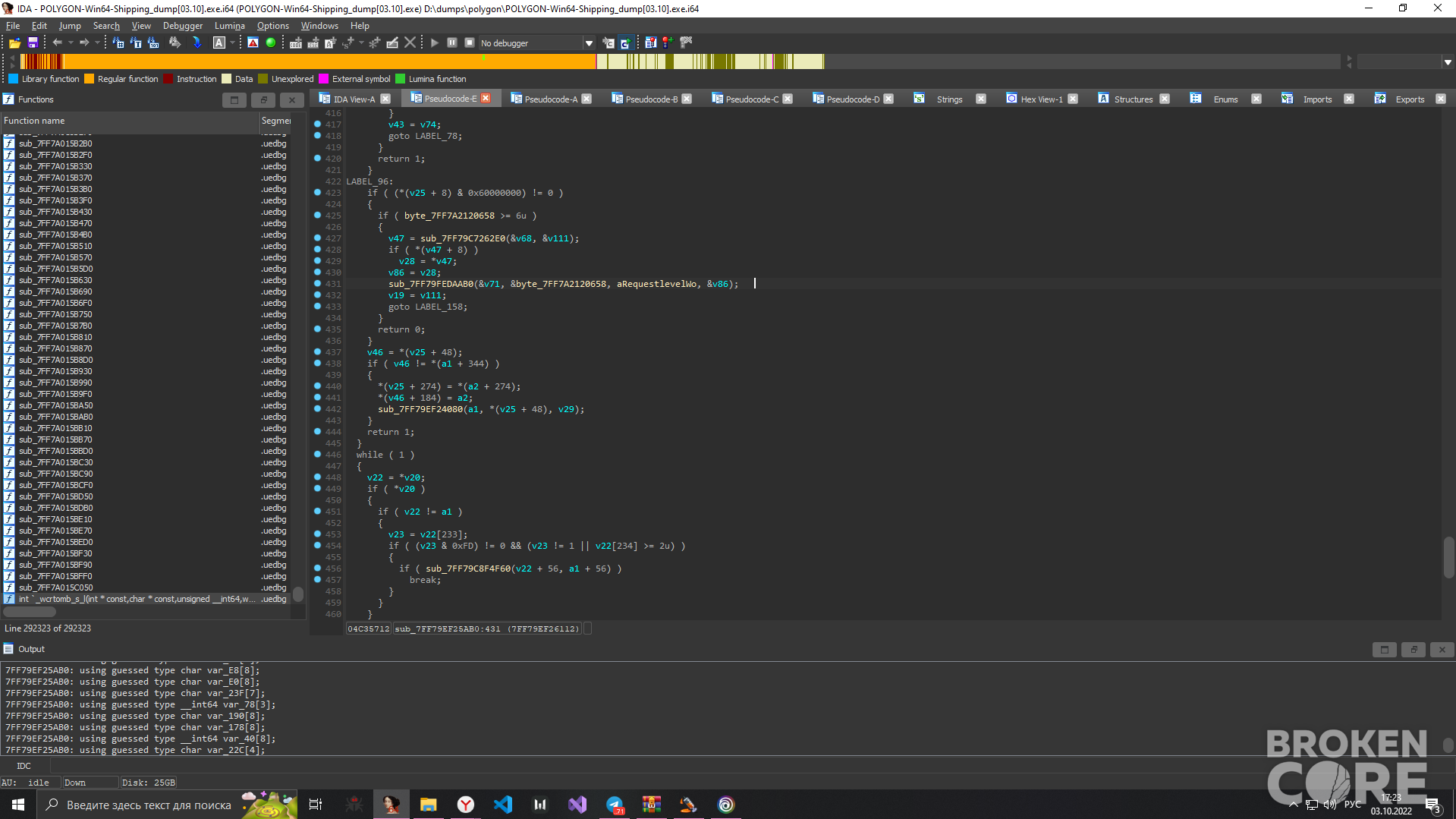Open the Debugger menu
Screen dimensions: 1456x819
pyautogui.click(x=183, y=25)
